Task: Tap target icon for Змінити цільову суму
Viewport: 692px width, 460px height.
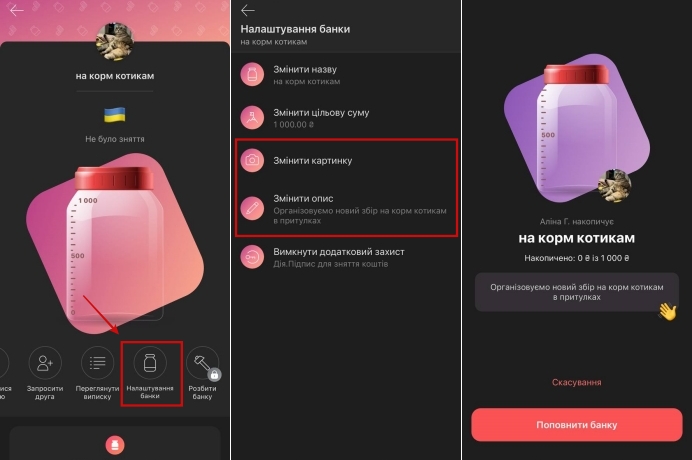Action: [x=252, y=117]
